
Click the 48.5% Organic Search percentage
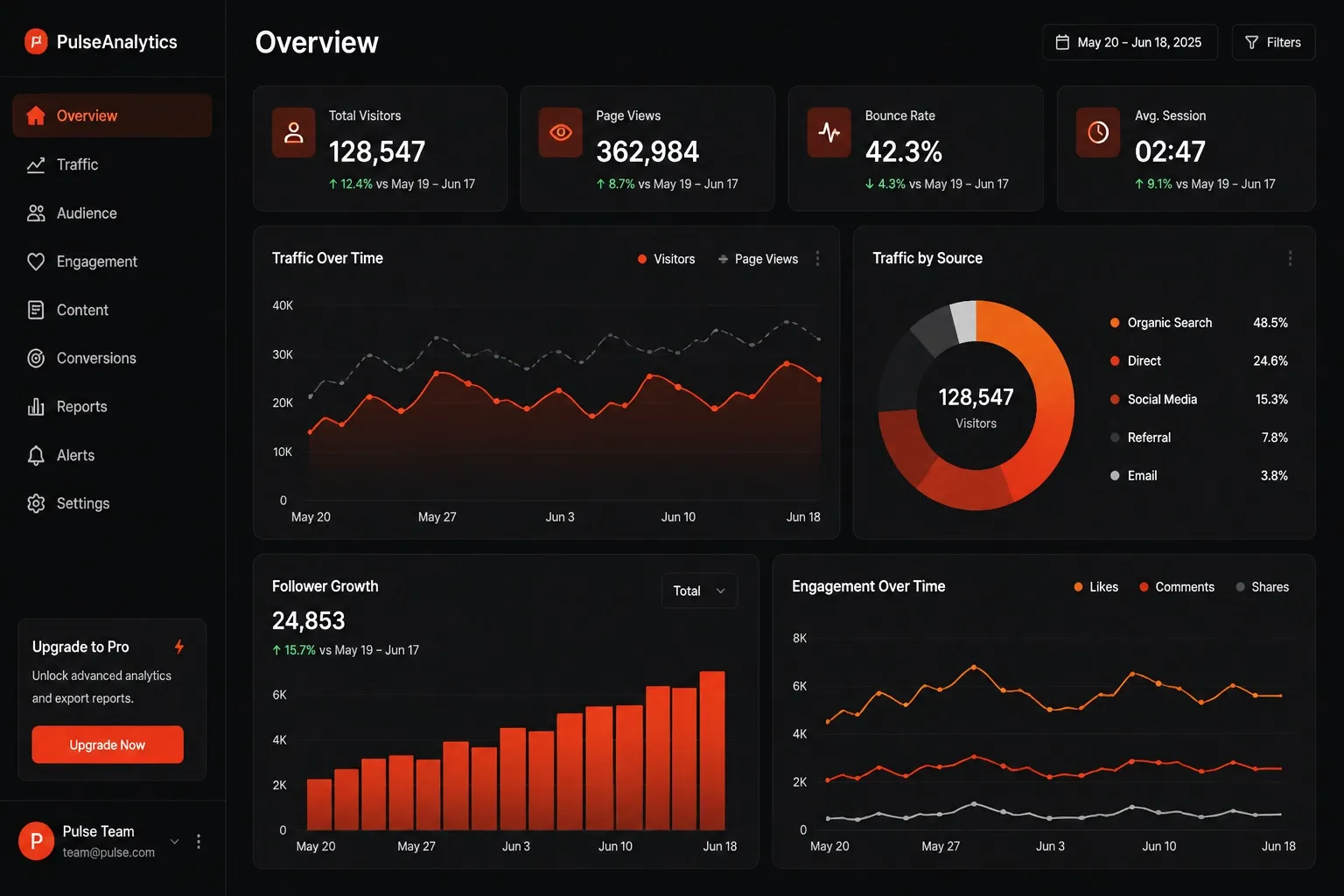point(1270,323)
